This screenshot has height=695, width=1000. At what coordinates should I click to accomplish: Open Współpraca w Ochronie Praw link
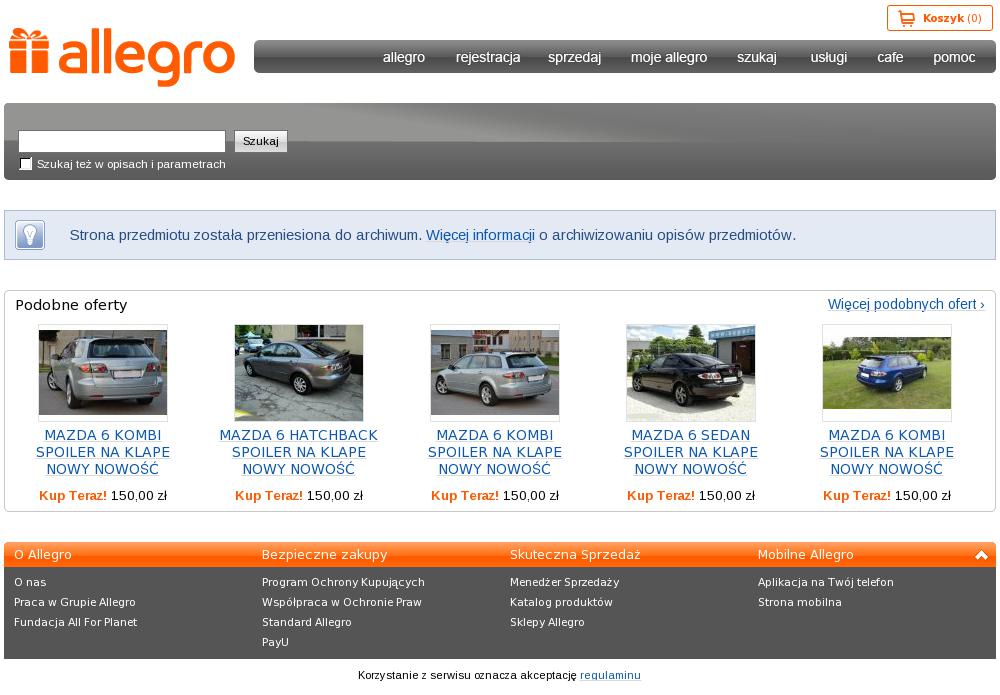(342, 602)
